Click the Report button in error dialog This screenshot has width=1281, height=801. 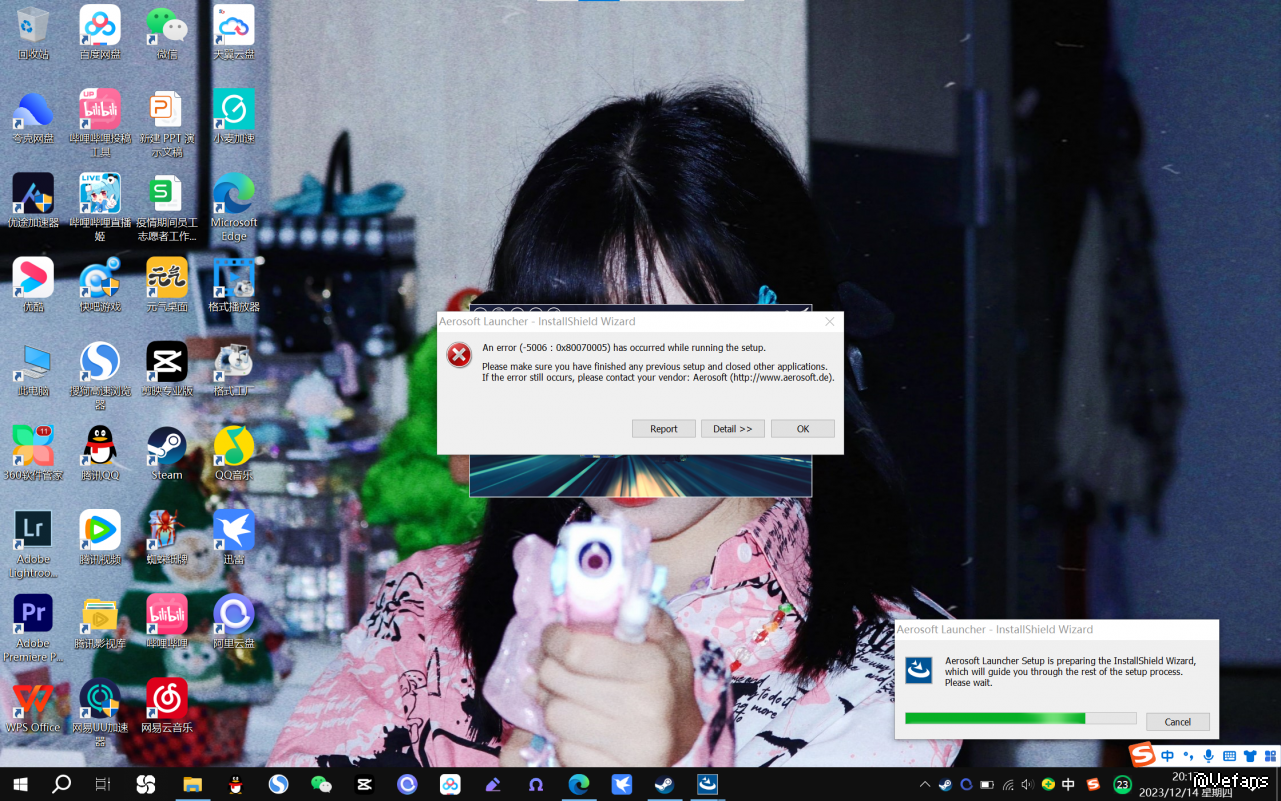point(664,429)
